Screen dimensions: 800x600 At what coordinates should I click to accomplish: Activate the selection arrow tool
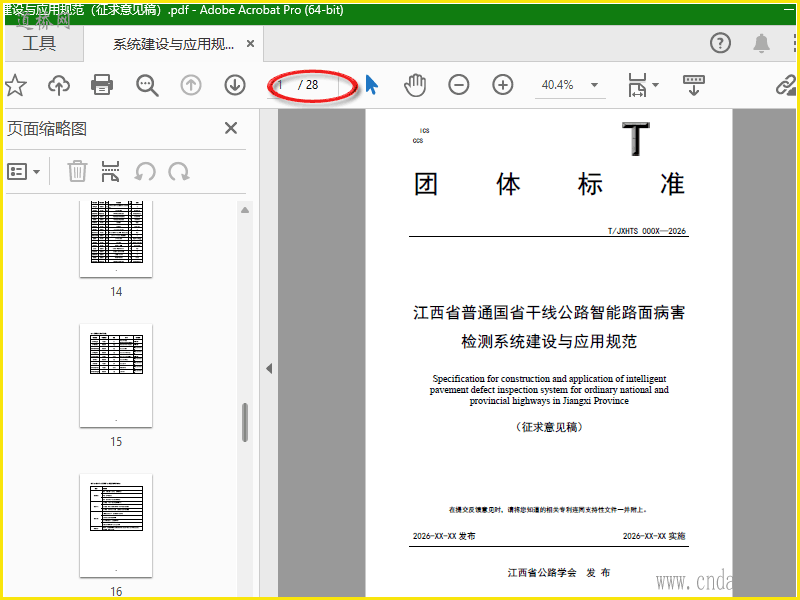[371, 85]
